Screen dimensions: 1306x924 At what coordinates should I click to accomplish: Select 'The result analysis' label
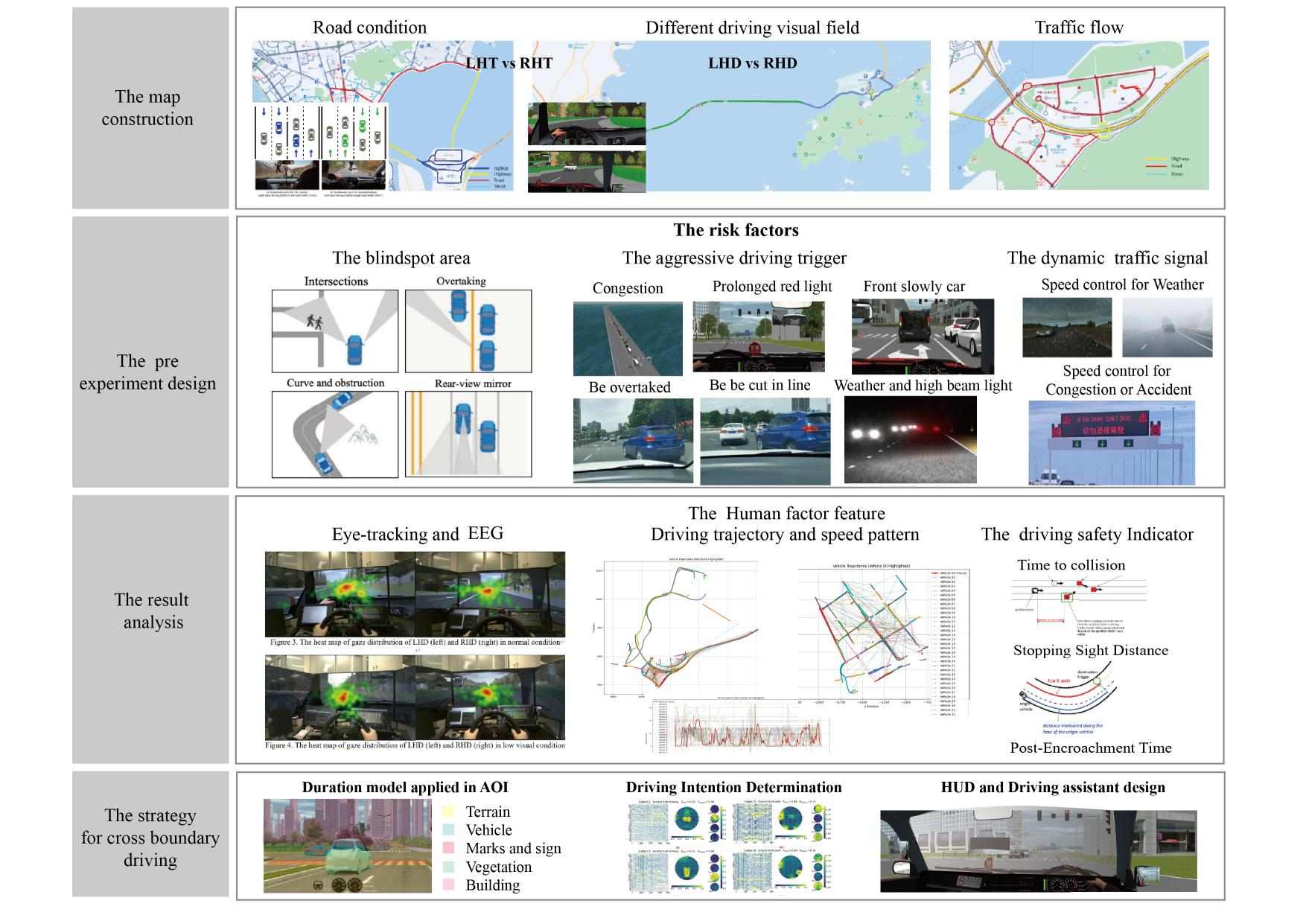(x=152, y=611)
